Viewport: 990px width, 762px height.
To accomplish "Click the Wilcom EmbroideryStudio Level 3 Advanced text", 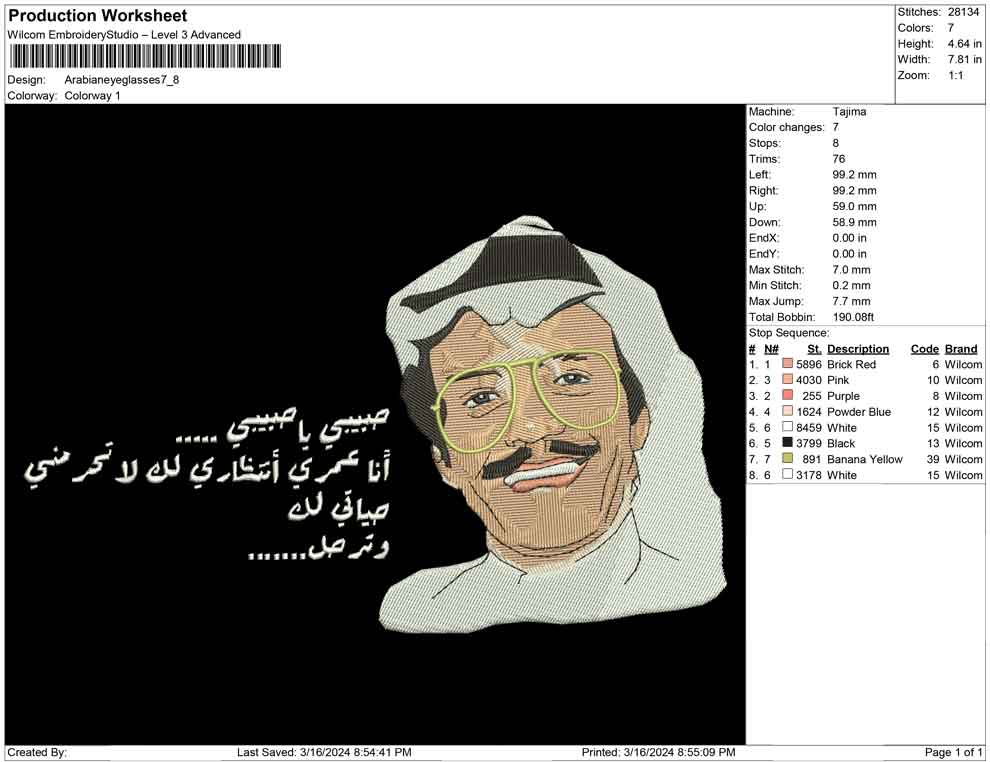I will 124,35.
